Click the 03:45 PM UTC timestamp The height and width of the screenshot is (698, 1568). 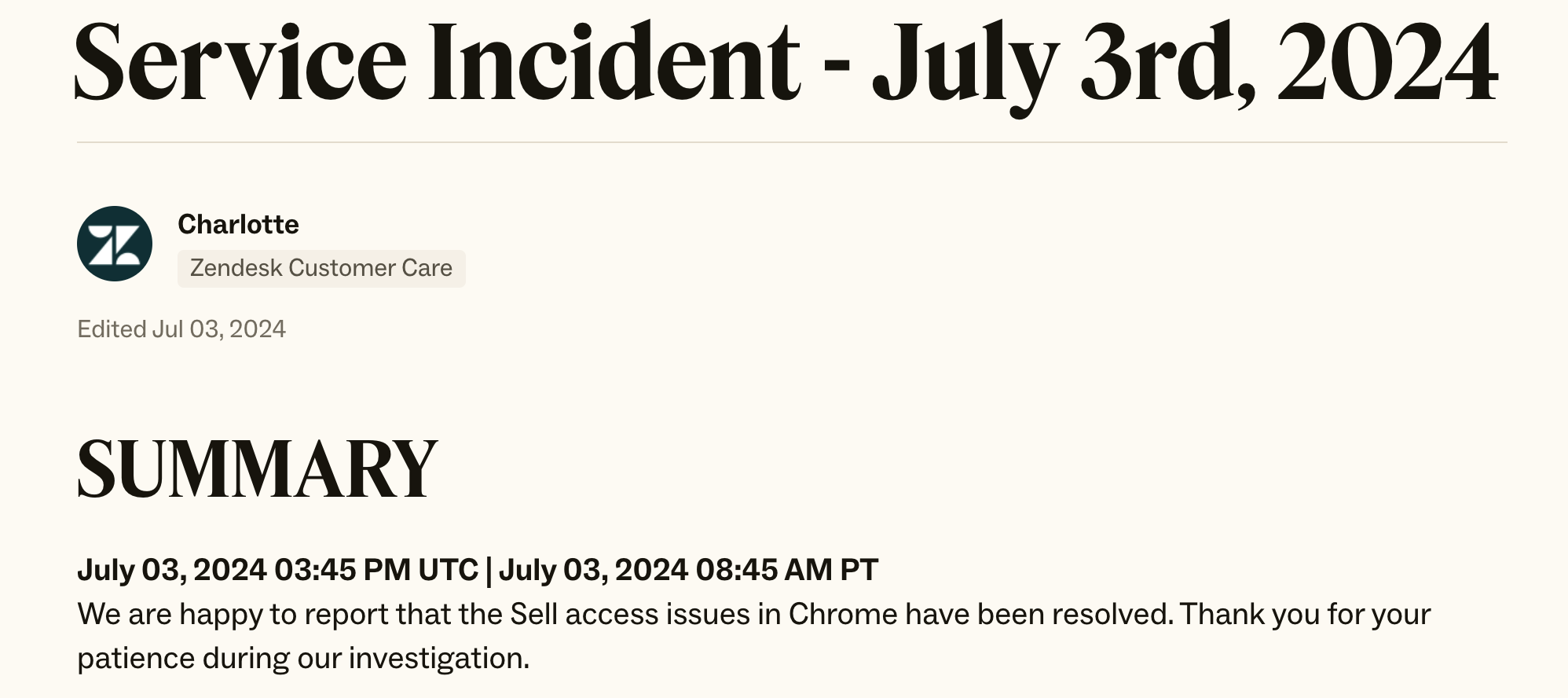coord(376,569)
